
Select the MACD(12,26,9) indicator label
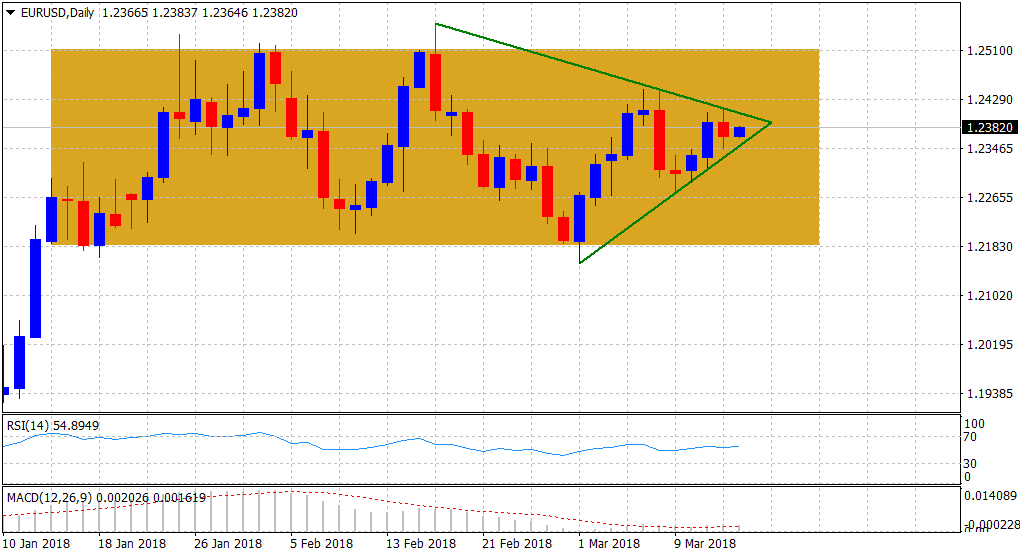106,498
